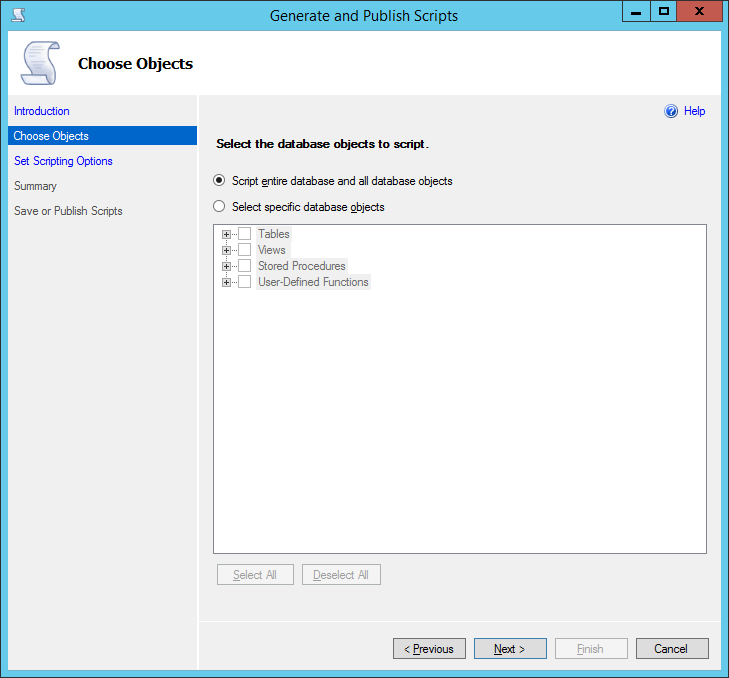Expand the Views tree node
Image resolution: width=729 pixels, height=678 pixels.
click(x=227, y=250)
